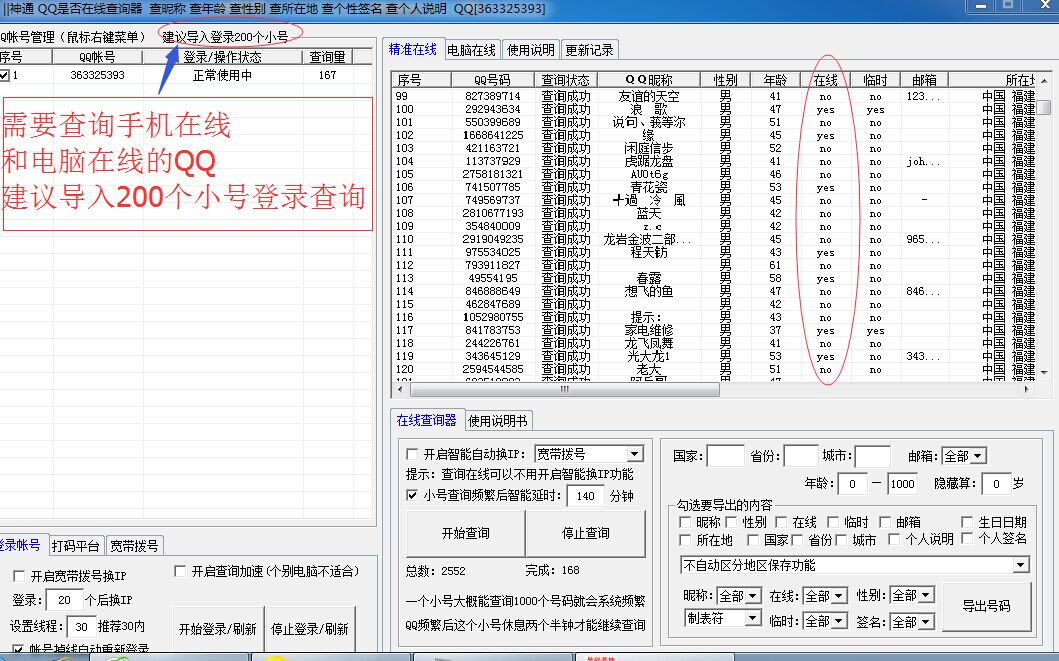
Task: Open the 更新记录 tab
Action: (590, 49)
